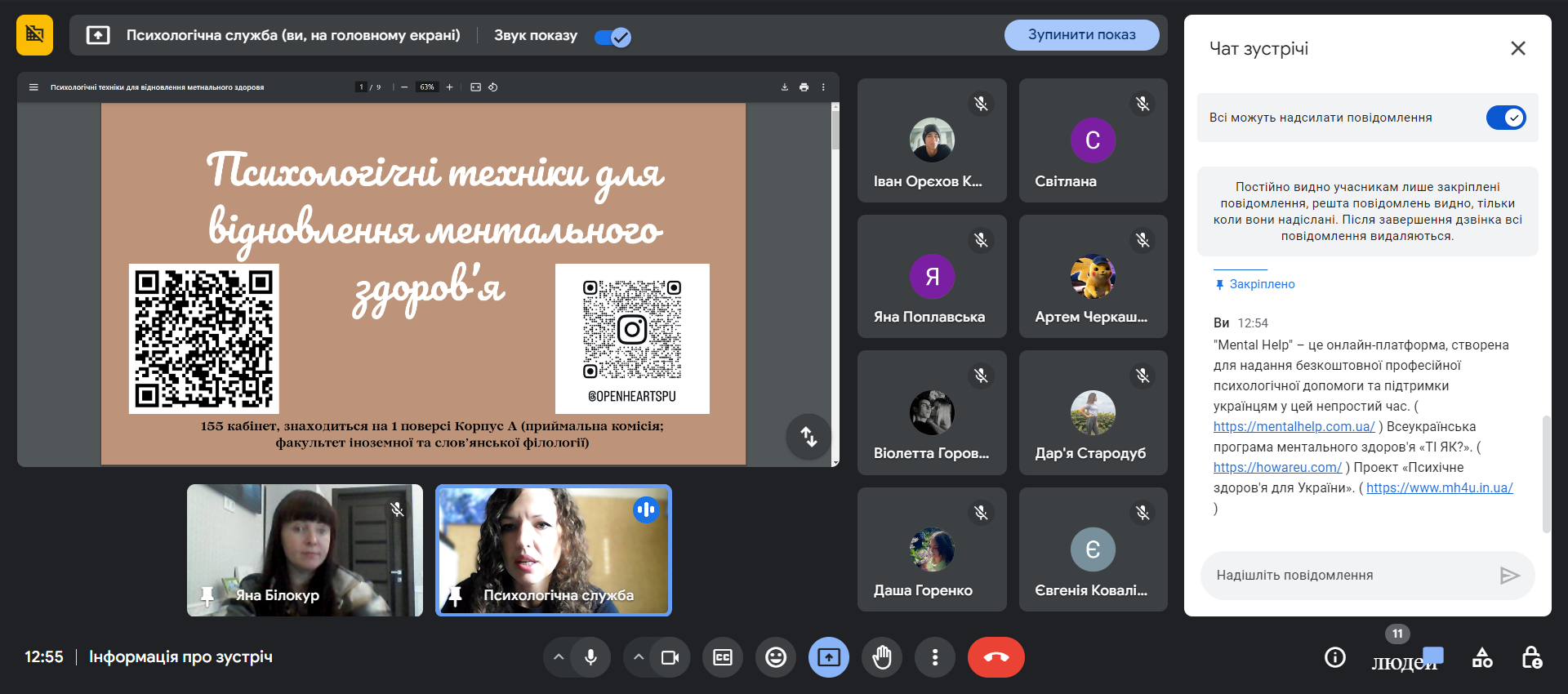1568x694 pixels.
Task: Raise your hand in the meeting
Action: (882, 657)
